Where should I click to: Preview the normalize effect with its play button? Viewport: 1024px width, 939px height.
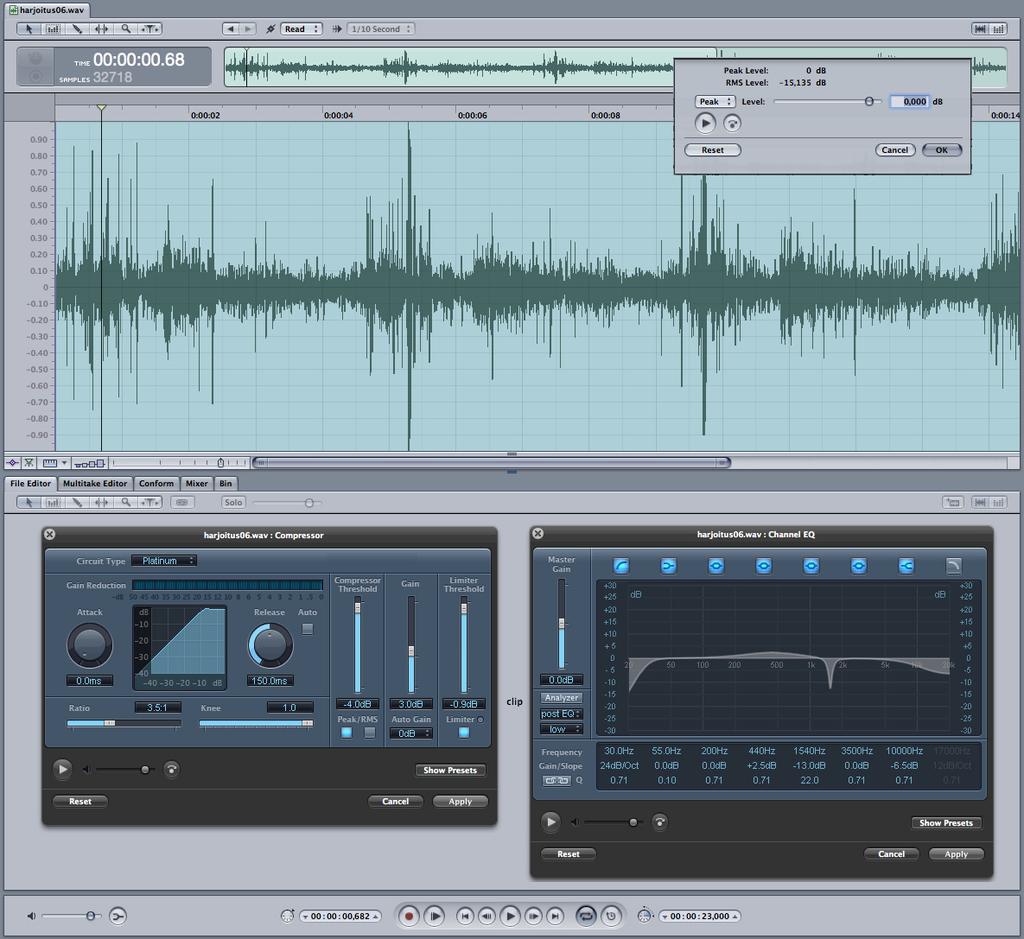click(x=705, y=123)
